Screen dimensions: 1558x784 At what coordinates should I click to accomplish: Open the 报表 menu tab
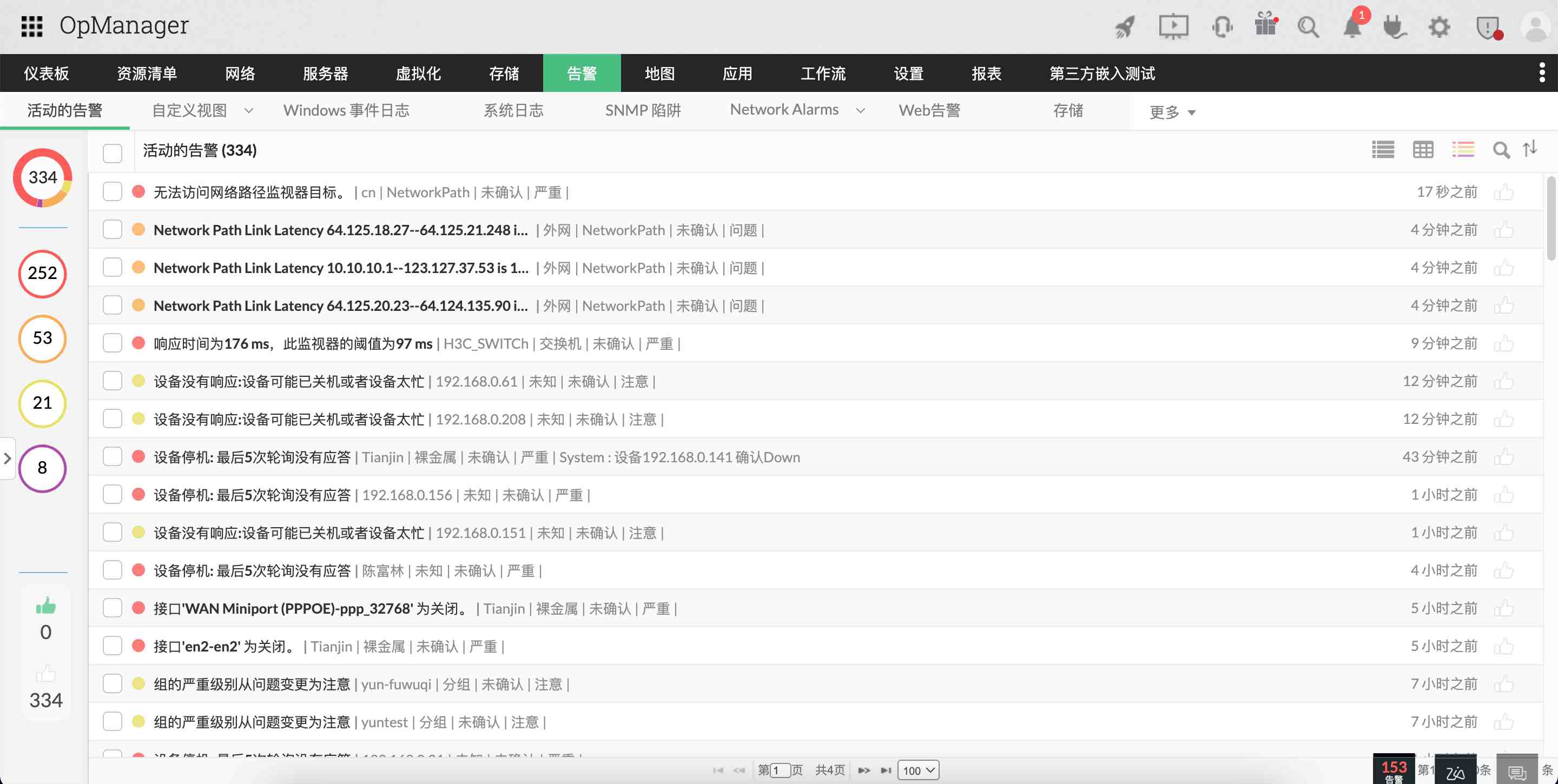pos(986,74)
